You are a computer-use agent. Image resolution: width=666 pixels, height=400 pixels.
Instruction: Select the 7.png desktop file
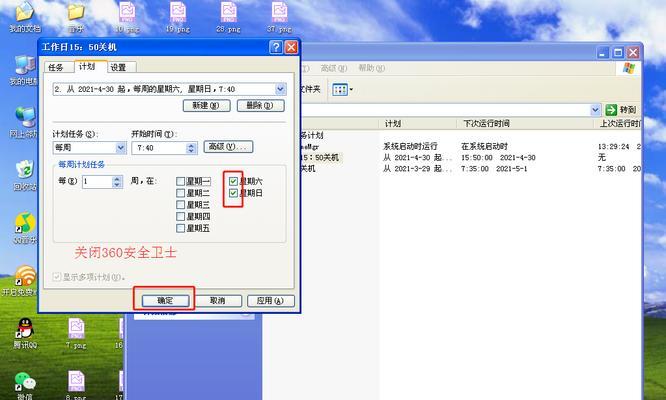[76, 333]
